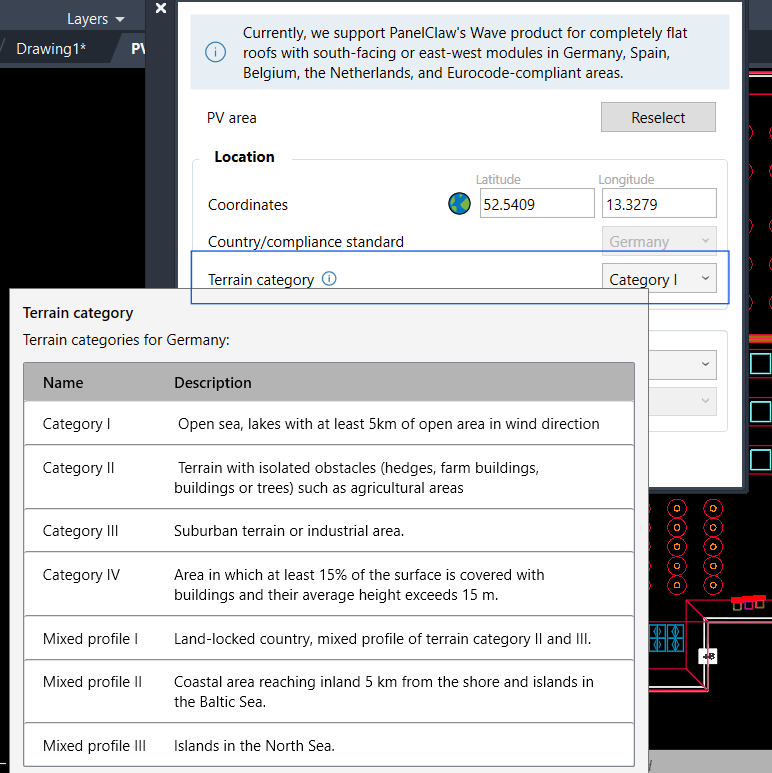The height and width of the screenshot is (773, 772).
Task: Click the Category III row in the table
Action: 328,531
